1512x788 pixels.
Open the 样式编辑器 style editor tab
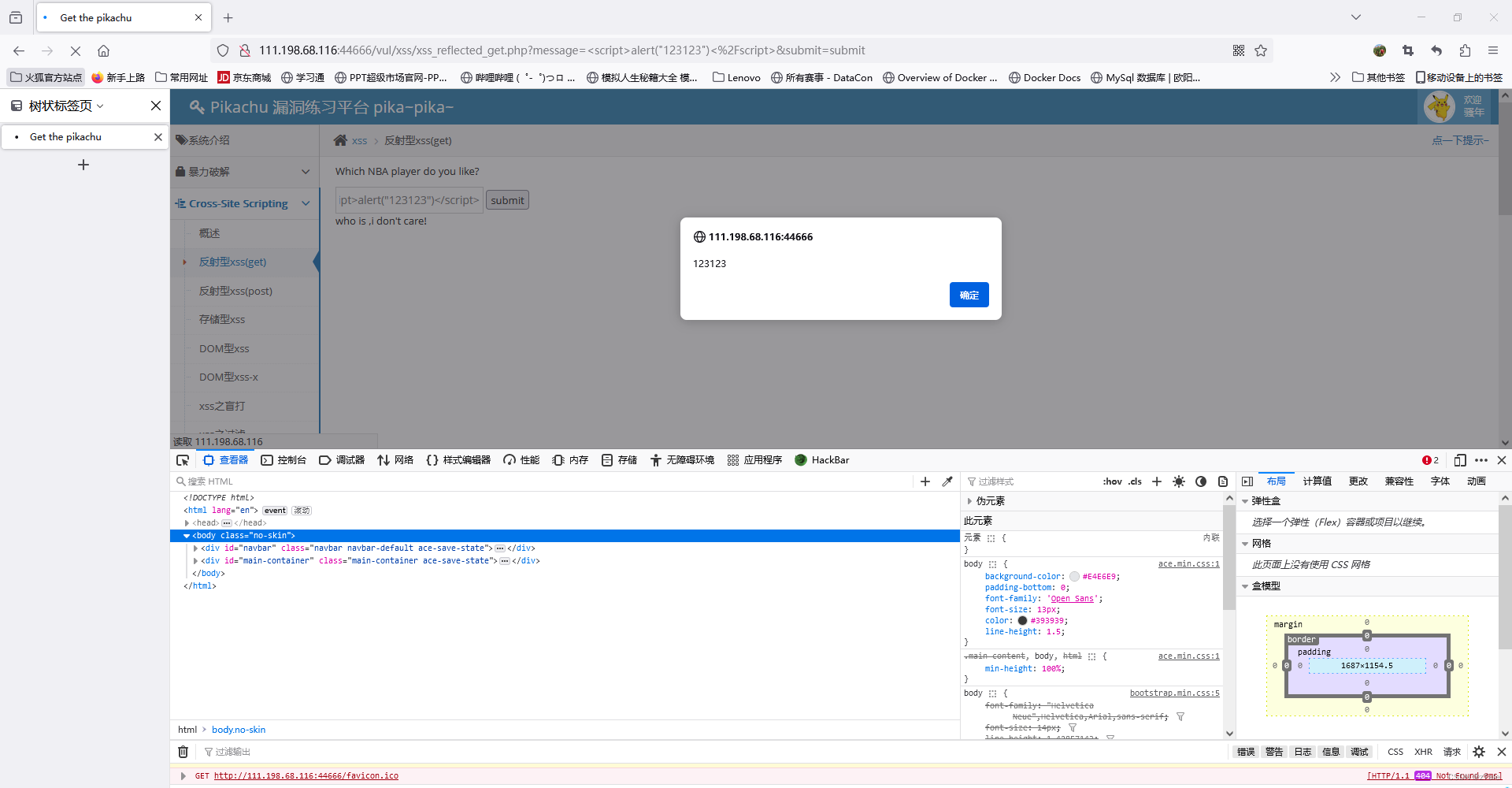pos(458,460)
